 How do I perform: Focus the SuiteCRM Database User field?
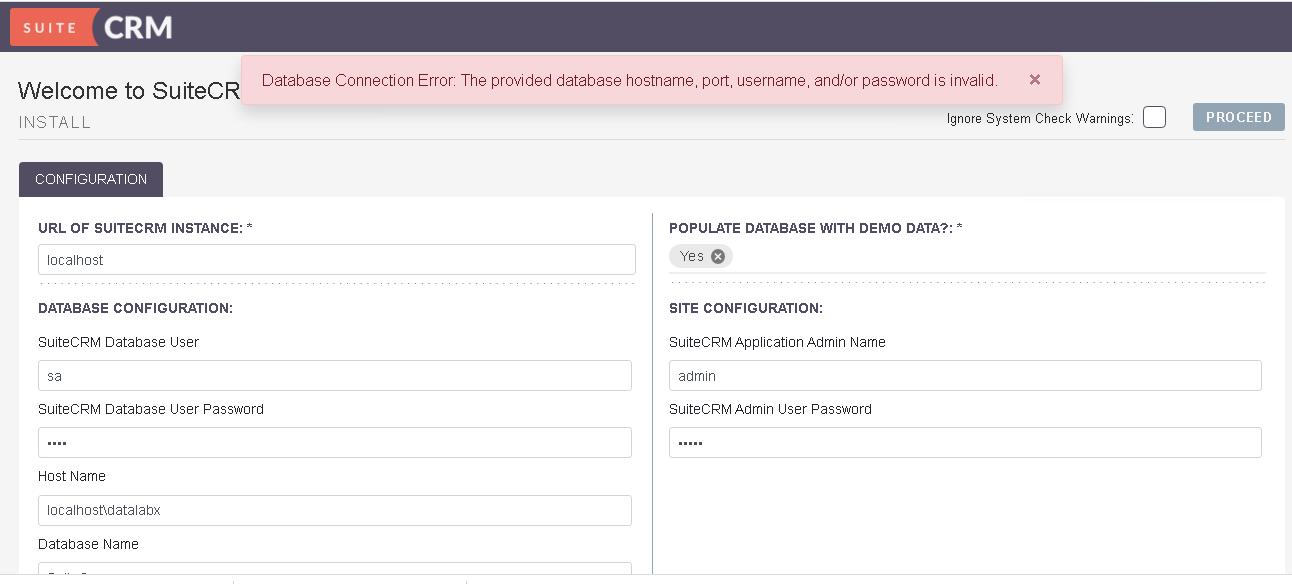click(335, 376)
